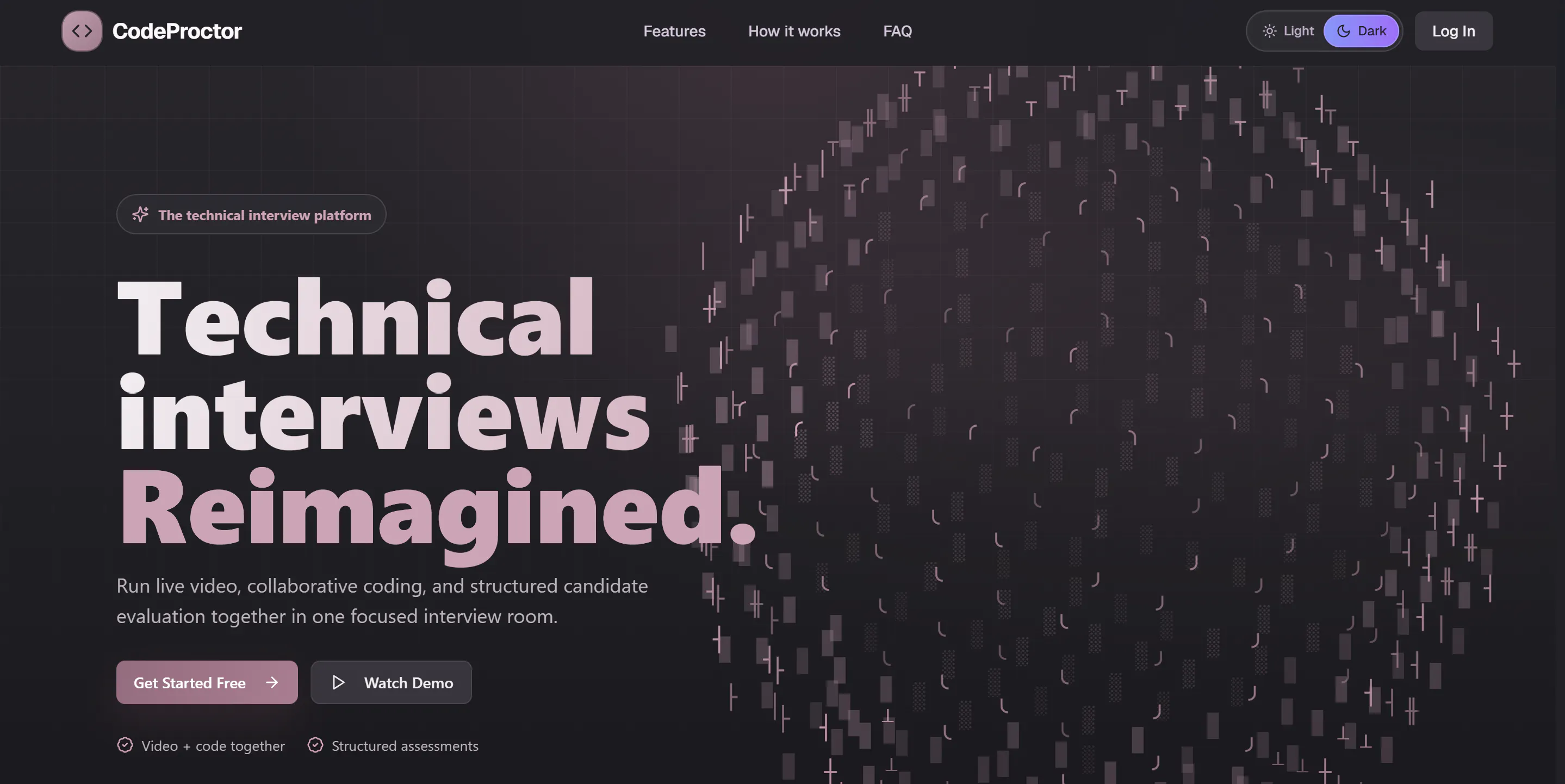The image size is (1565, 784).
Task: Select the Dark theme option
Action: tap(1361, 31)
